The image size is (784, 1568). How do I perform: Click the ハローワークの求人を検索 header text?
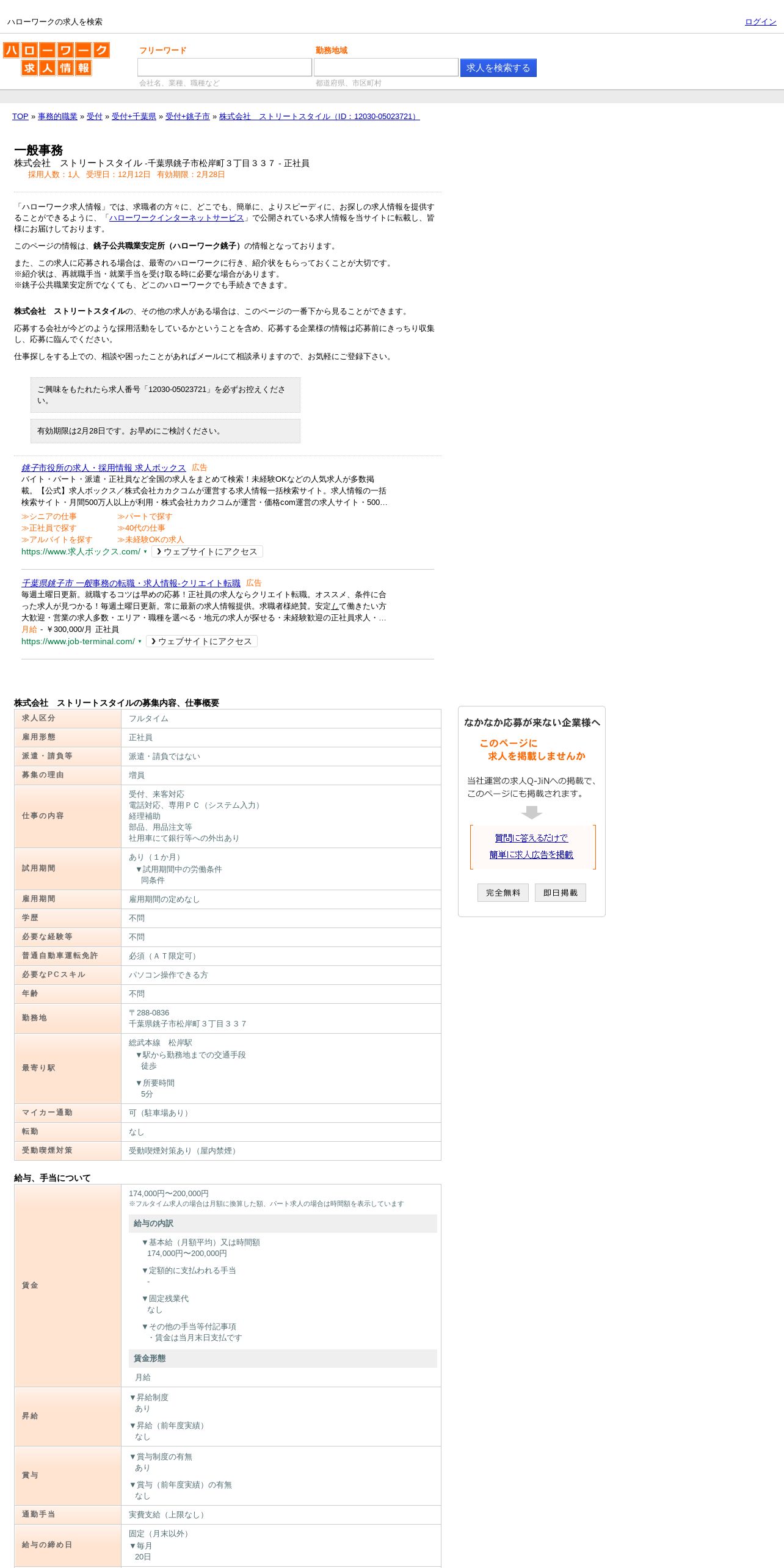(55, 22)
